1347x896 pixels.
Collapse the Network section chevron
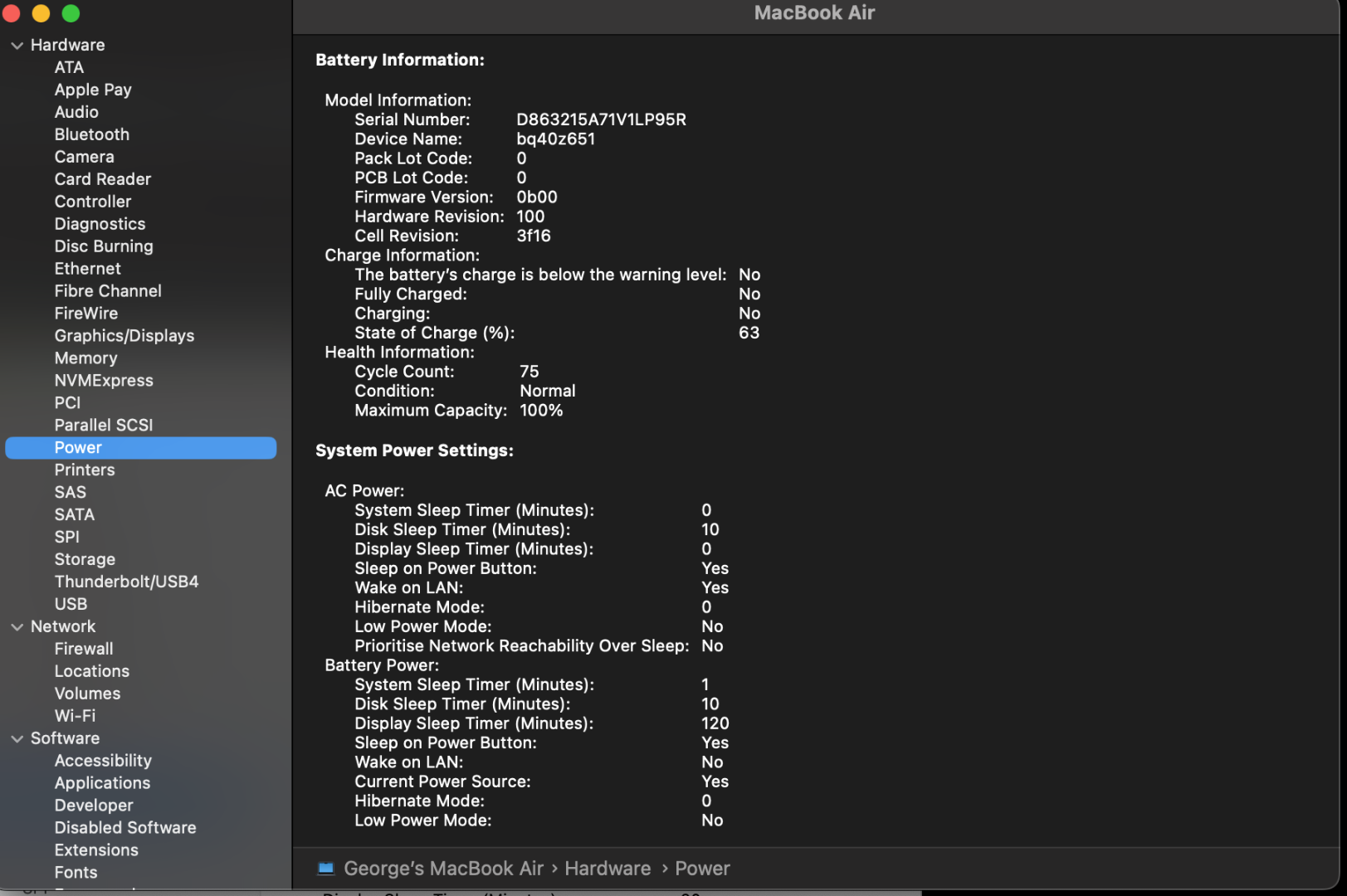pyautogui.click(x=17, y=627)
